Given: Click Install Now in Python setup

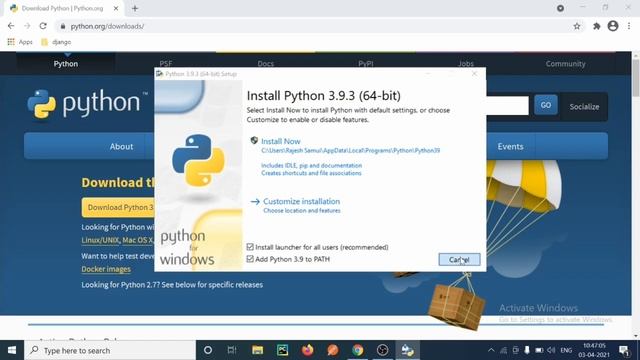Looking at the screenshot, I should point(280,141).
